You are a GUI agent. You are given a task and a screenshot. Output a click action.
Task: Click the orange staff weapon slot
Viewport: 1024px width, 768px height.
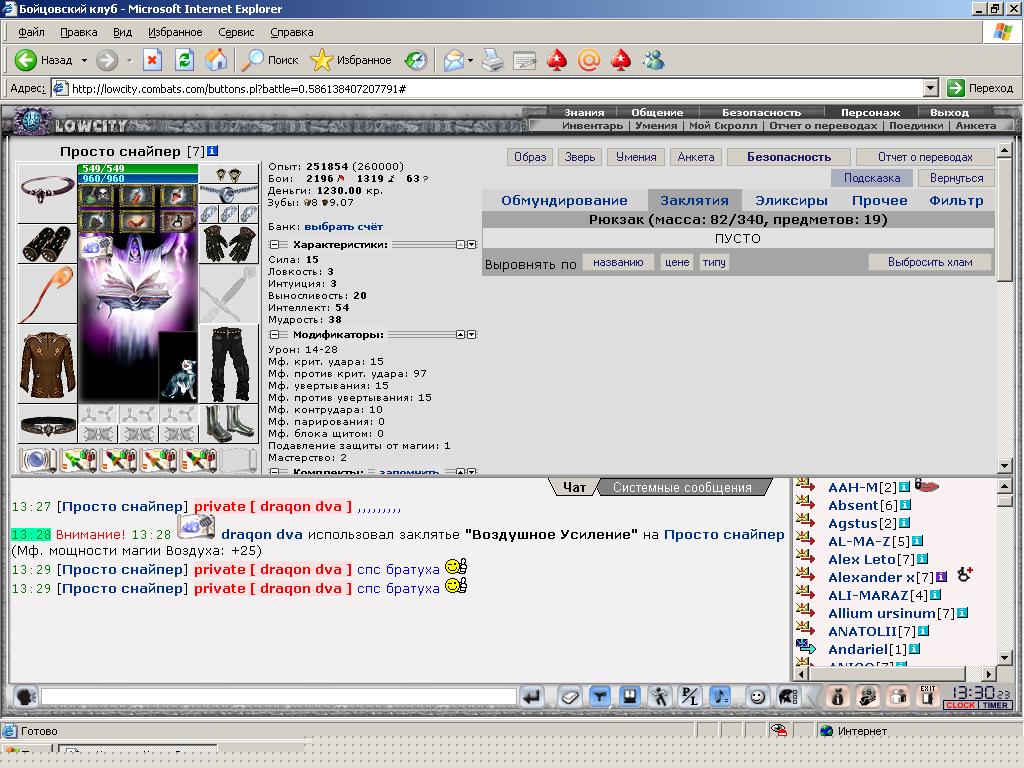pyautogui.click(x=47, y=294)
